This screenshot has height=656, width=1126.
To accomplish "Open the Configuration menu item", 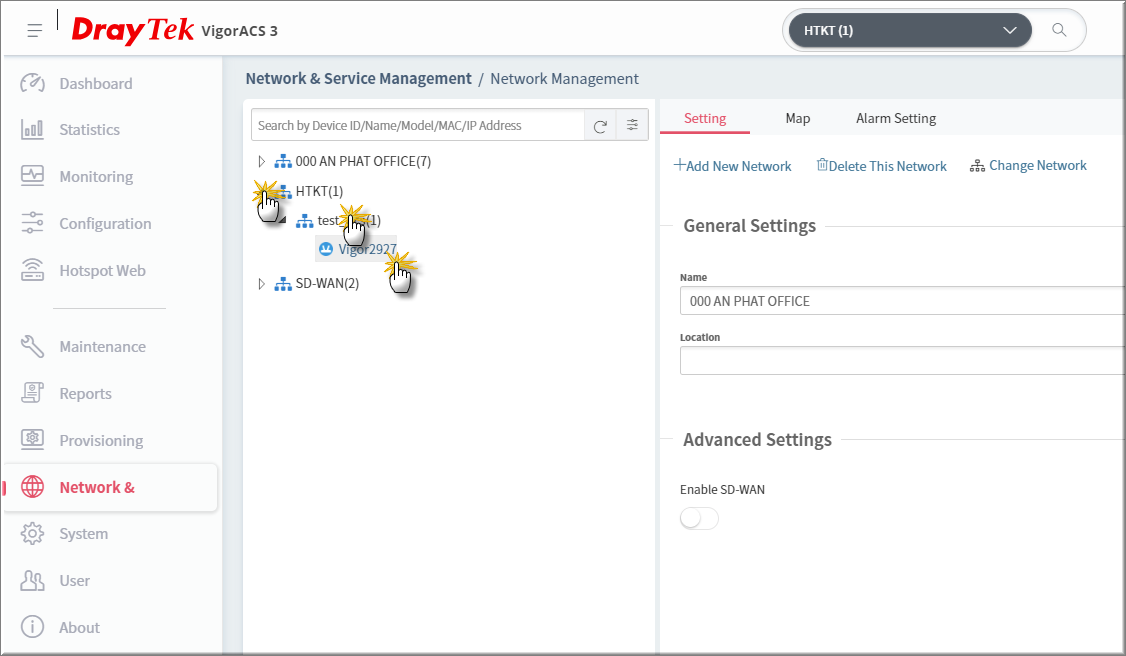I will point(105,224).
